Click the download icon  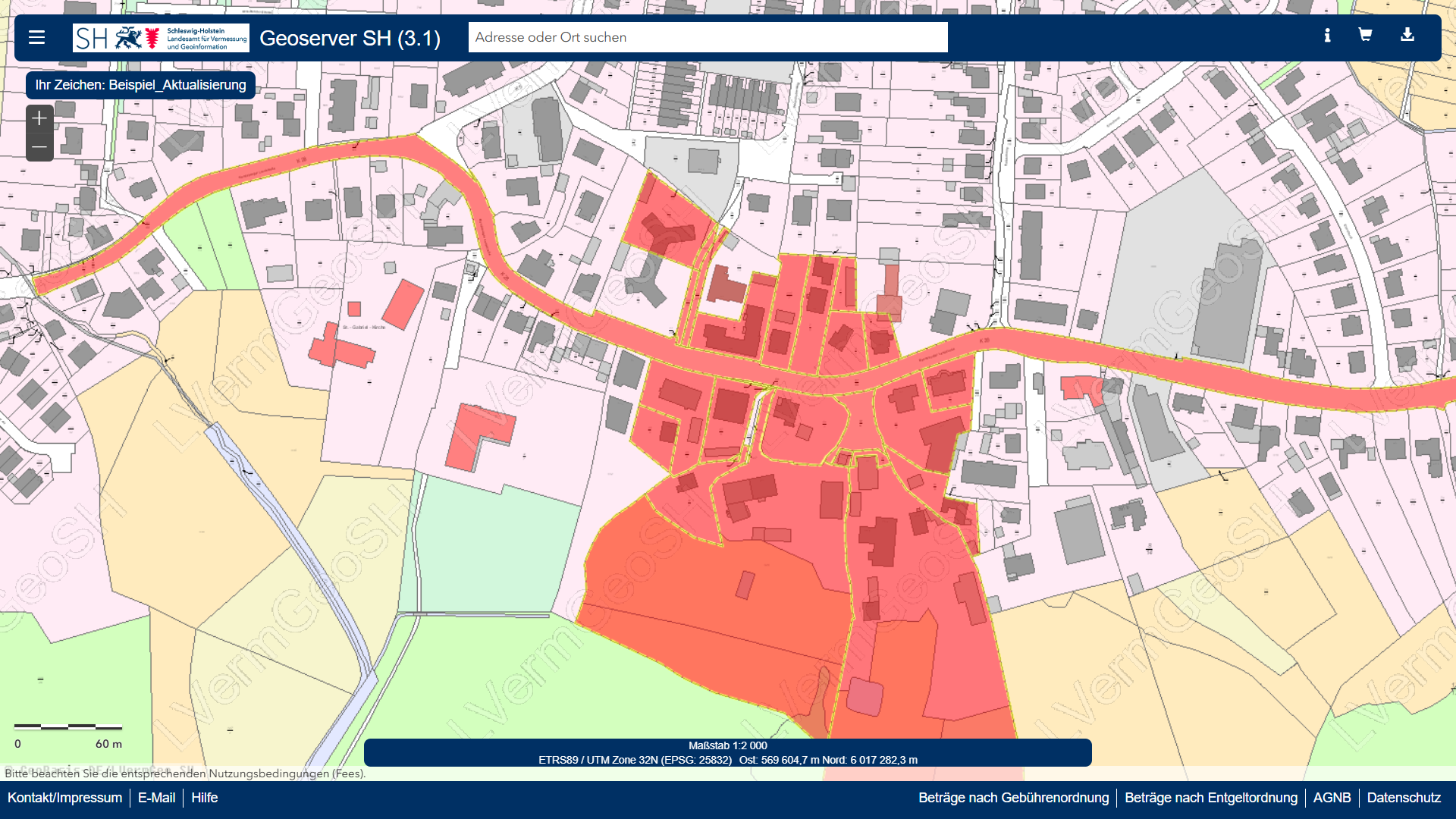coord(1407,35)
